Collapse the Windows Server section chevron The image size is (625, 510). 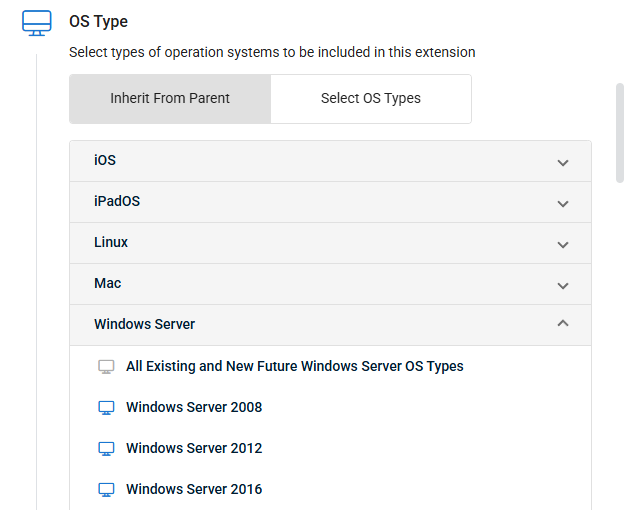click(563, 323)
